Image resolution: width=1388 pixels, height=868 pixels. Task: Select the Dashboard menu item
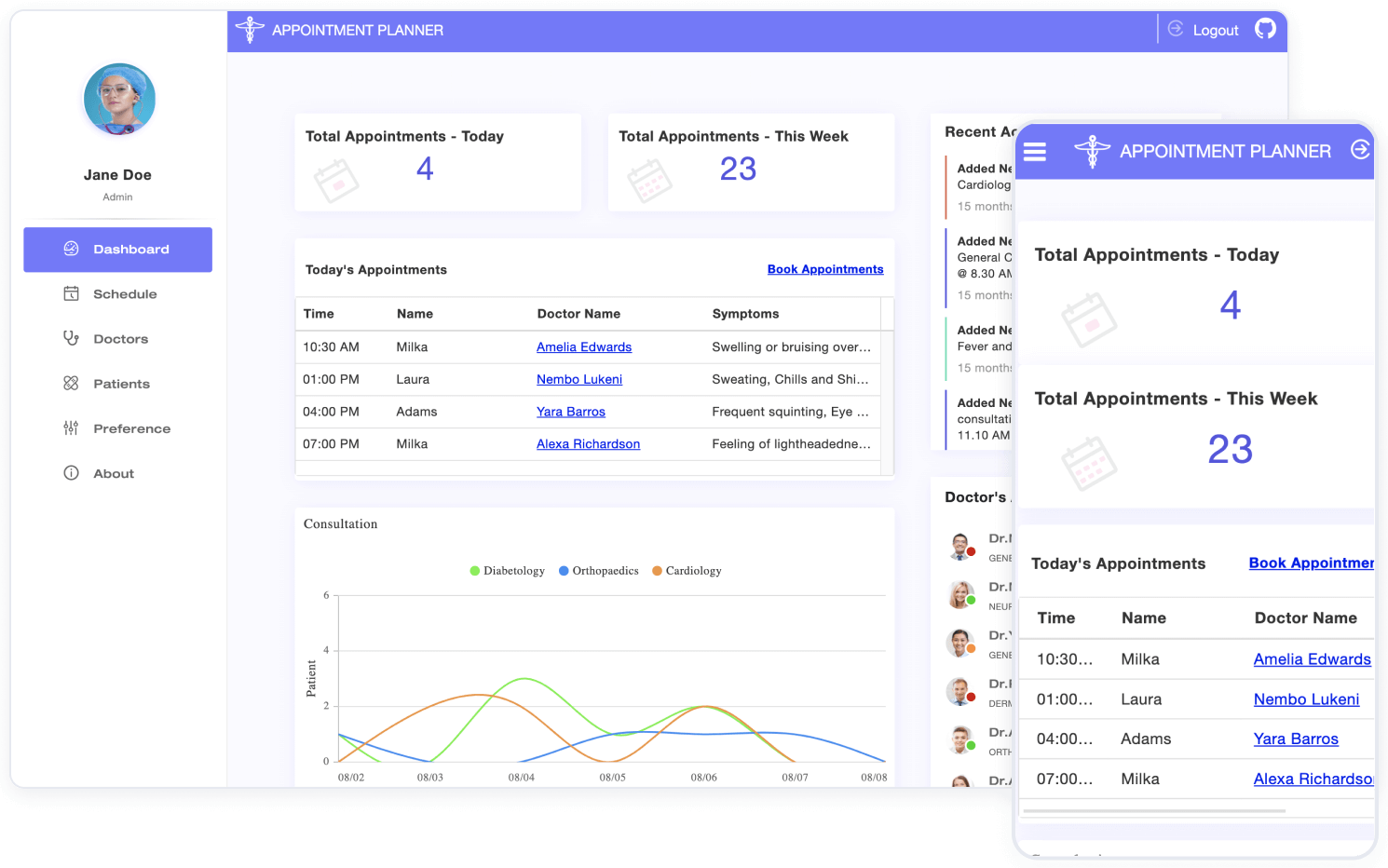point(117,250)
